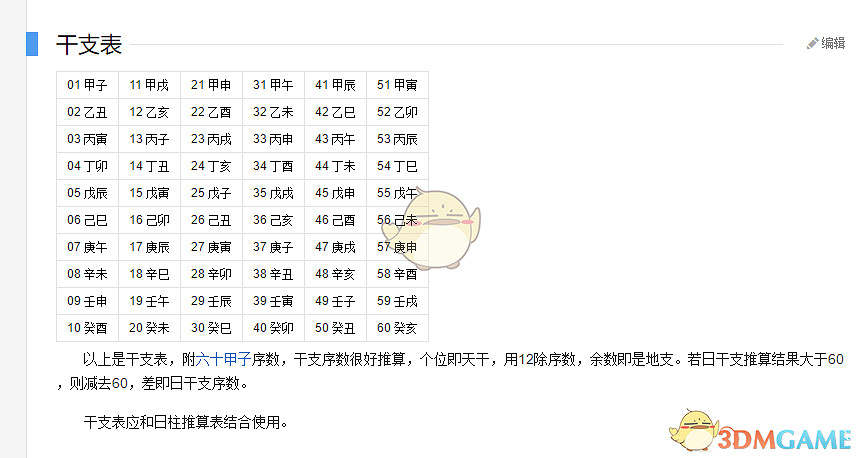Select table cell 40 癸卯
Viewport: 862px width, 458px height.
(x=274, y=328)
